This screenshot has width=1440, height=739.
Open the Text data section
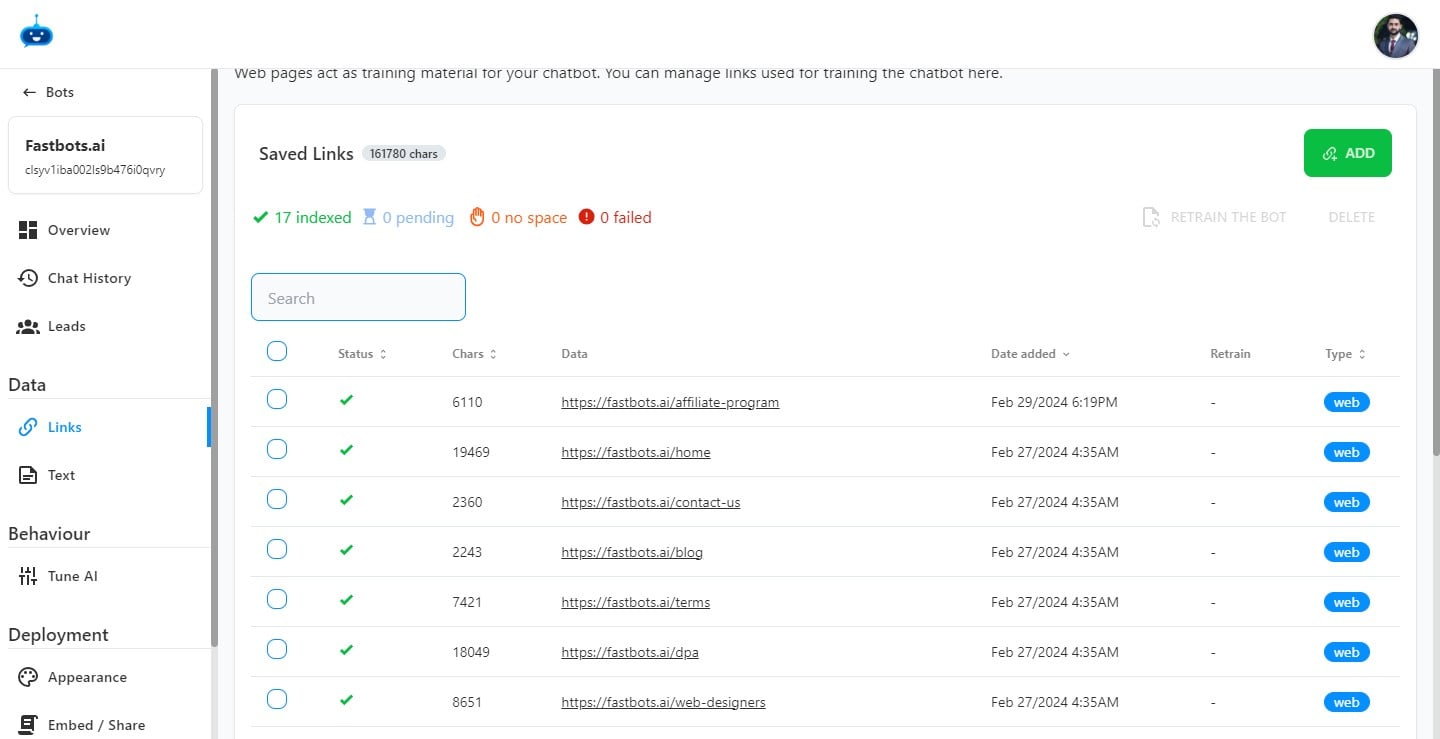tap(61, 475)
